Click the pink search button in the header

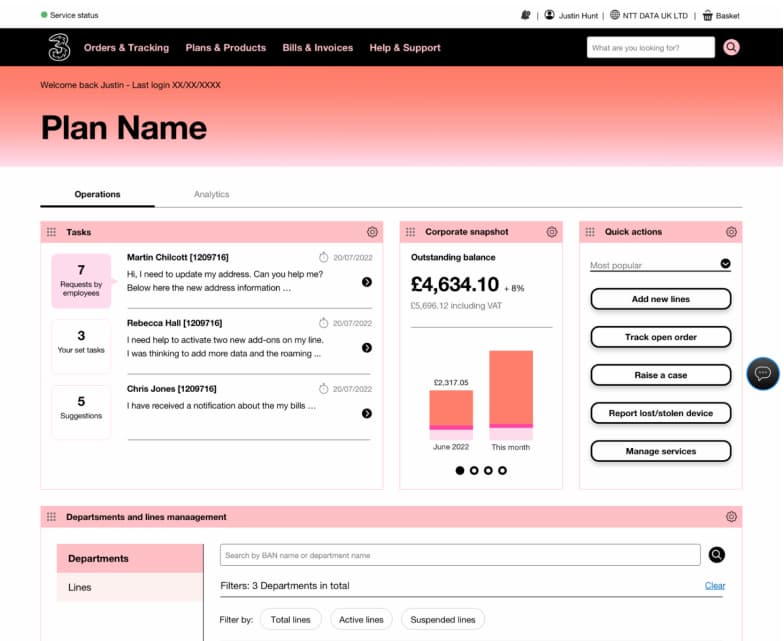point(731,48)
